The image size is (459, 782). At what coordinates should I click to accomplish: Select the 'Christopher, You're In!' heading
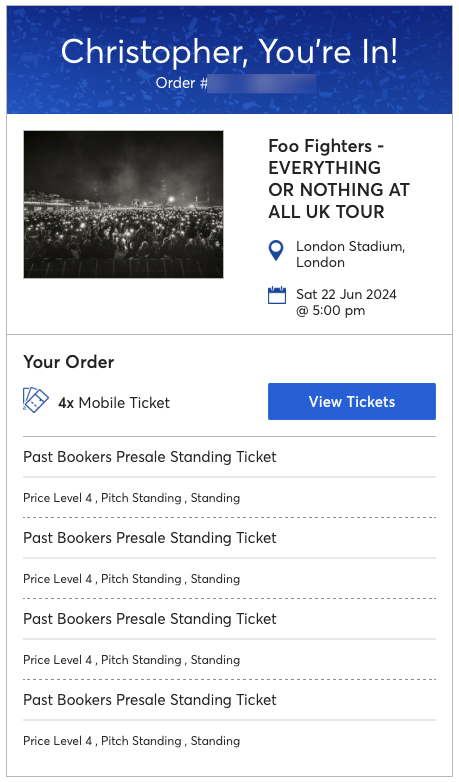230,51
